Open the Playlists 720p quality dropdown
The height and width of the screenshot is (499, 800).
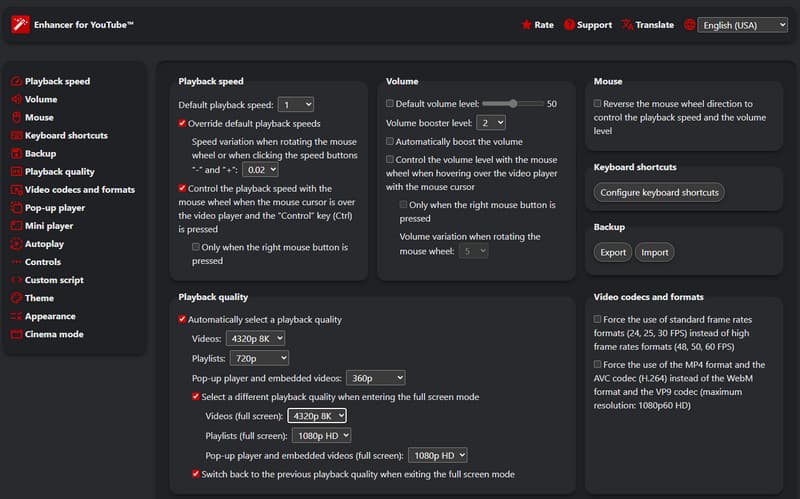pyautogui.click(x=260, y=359)
